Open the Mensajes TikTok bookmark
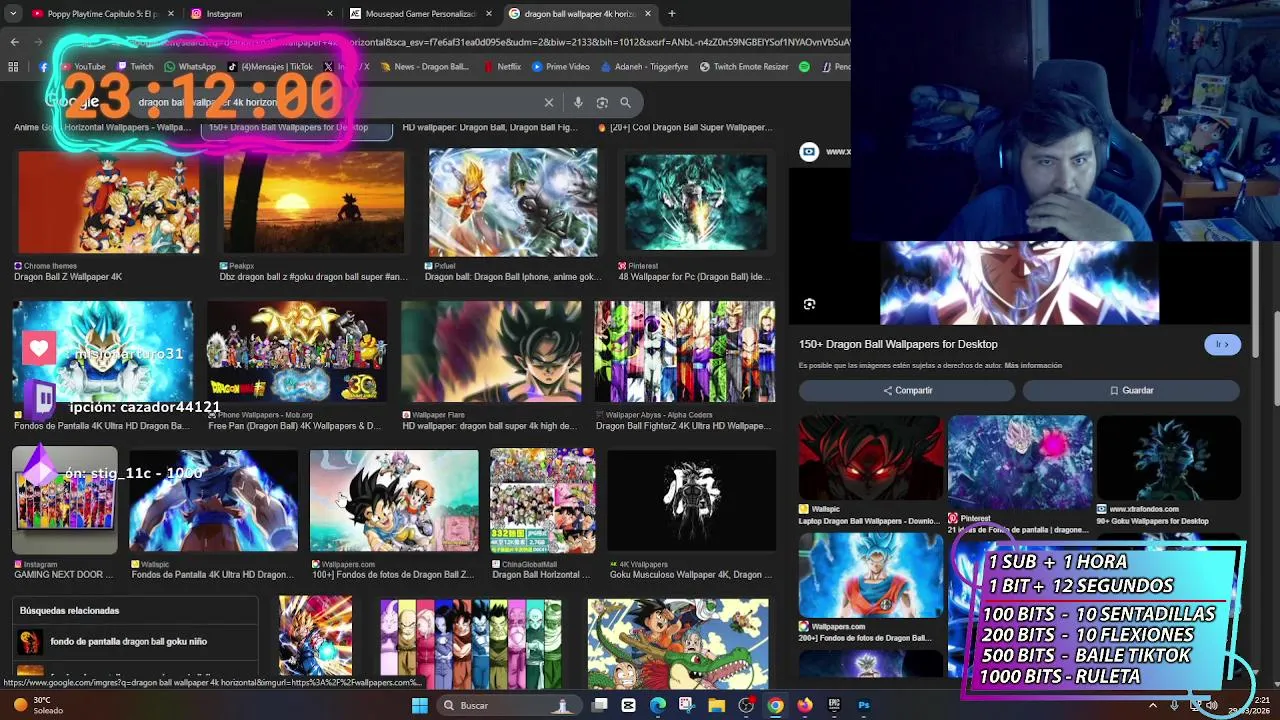This screenshot has height=720, width=1280. coord(270,67)
